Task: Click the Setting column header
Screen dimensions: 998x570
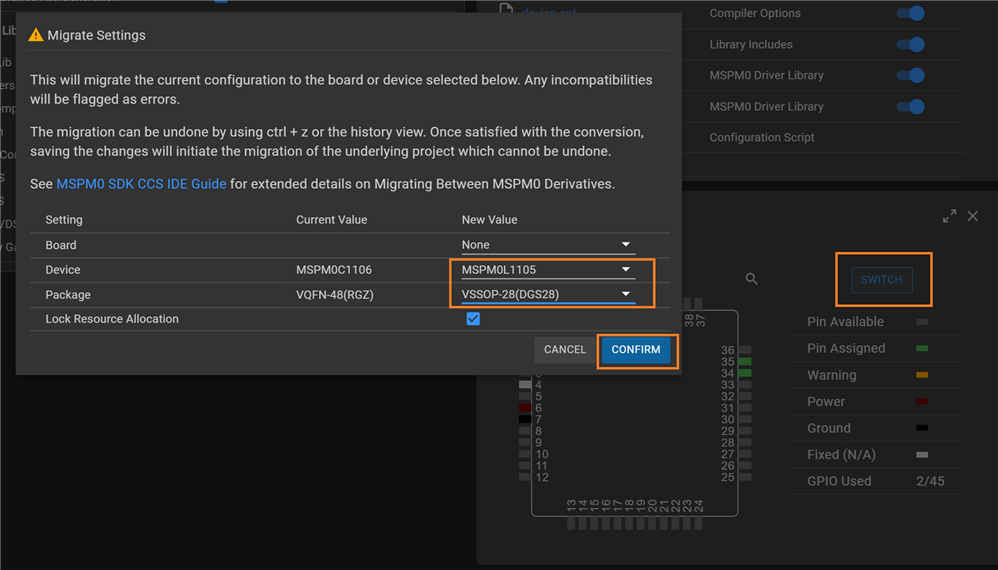Action: (64, 219)
